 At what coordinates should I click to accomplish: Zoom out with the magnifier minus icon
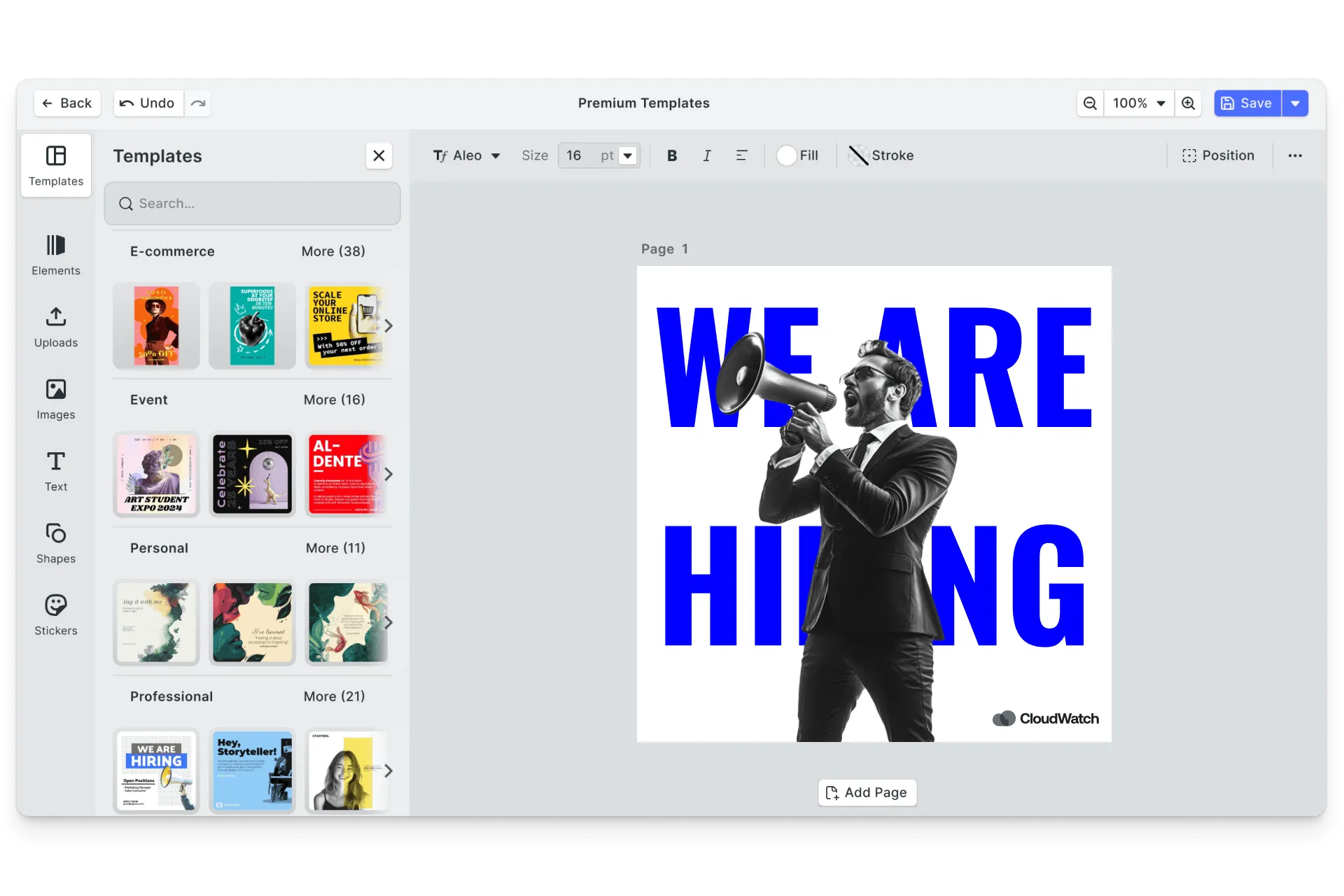1090,103
